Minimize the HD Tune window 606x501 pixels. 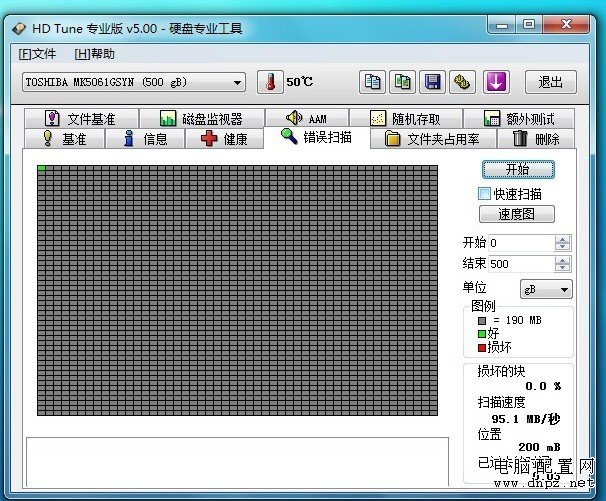tap(502, 25)
